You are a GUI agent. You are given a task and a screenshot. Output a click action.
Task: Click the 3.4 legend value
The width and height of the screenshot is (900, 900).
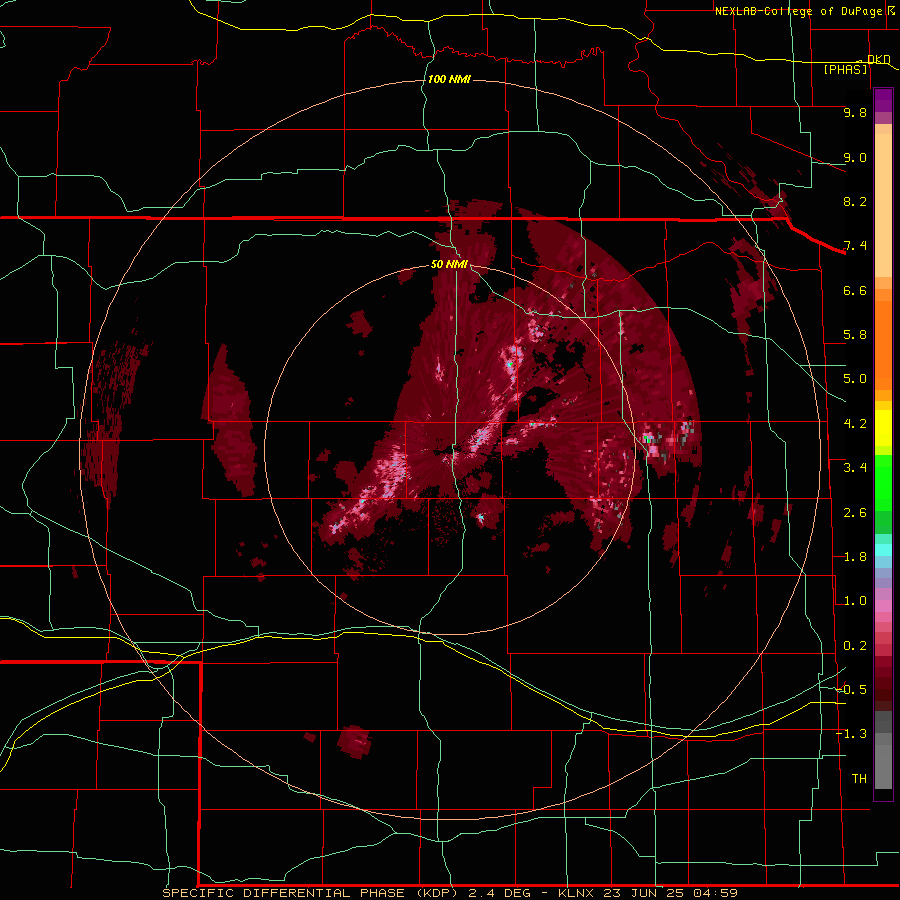855,468
